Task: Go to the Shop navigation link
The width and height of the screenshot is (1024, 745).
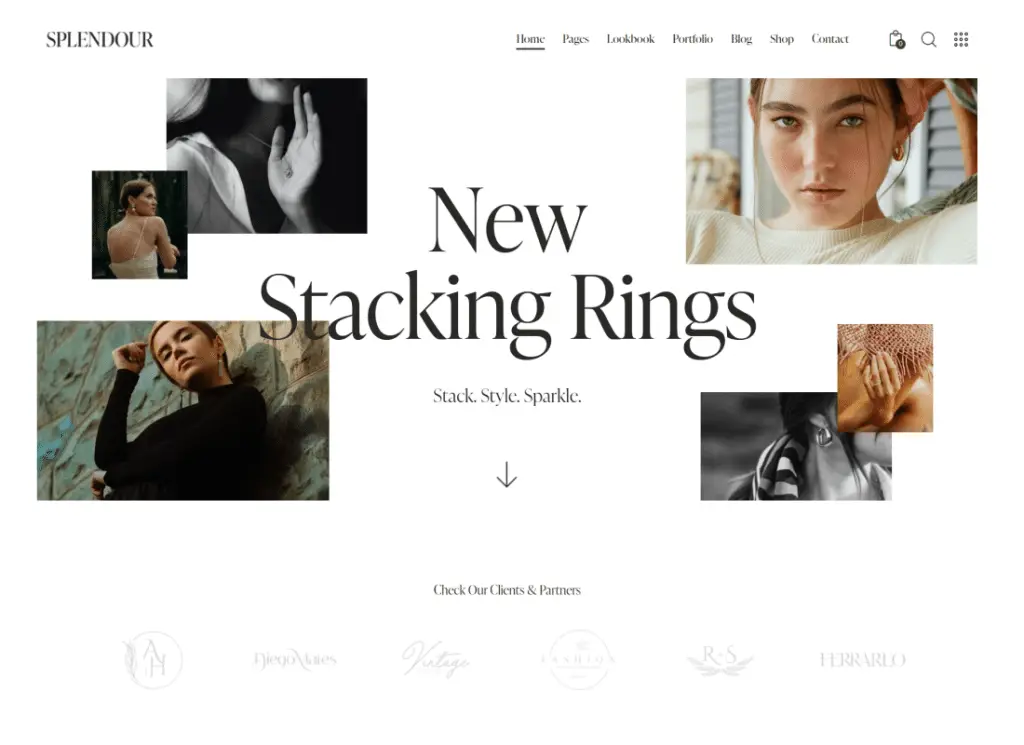Action: [782, 39]
